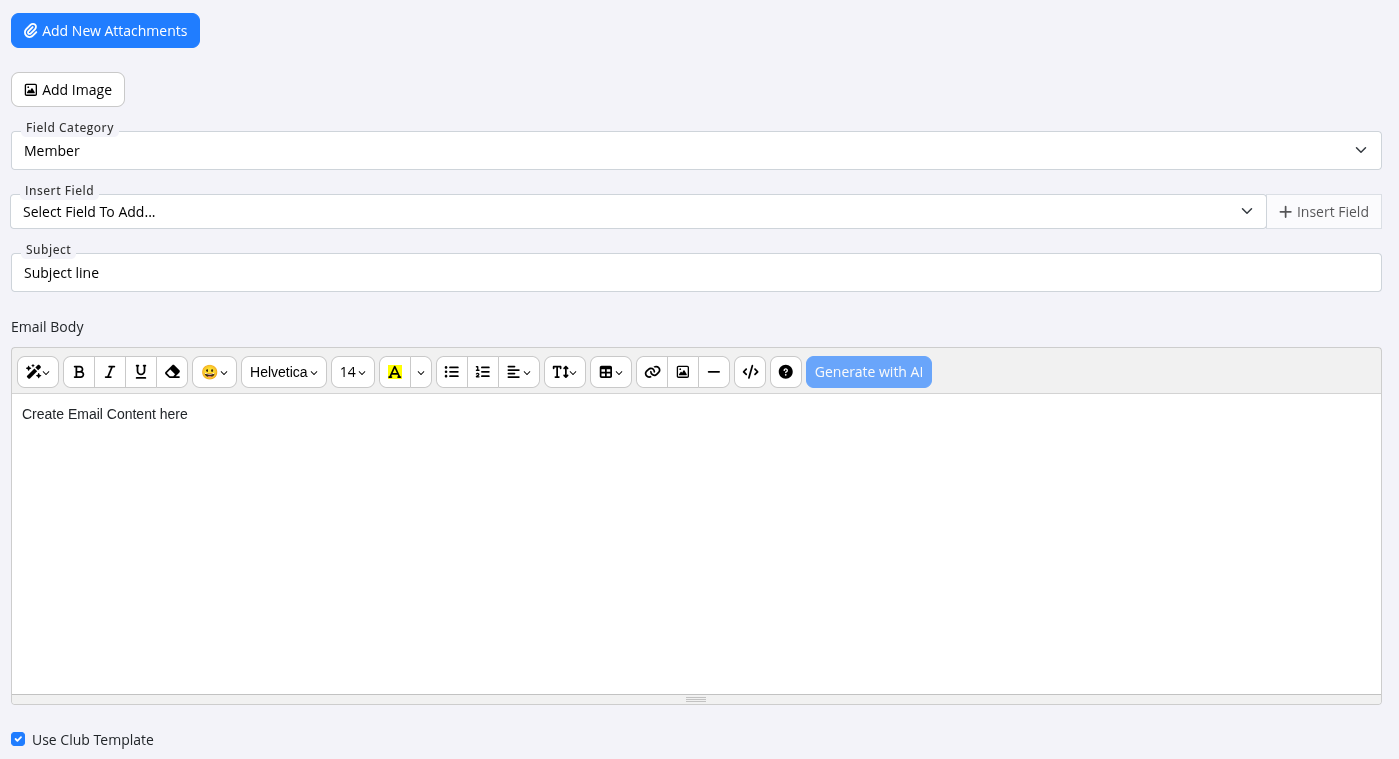Open the Helvetica font family dropdown

tap(284, 372)
